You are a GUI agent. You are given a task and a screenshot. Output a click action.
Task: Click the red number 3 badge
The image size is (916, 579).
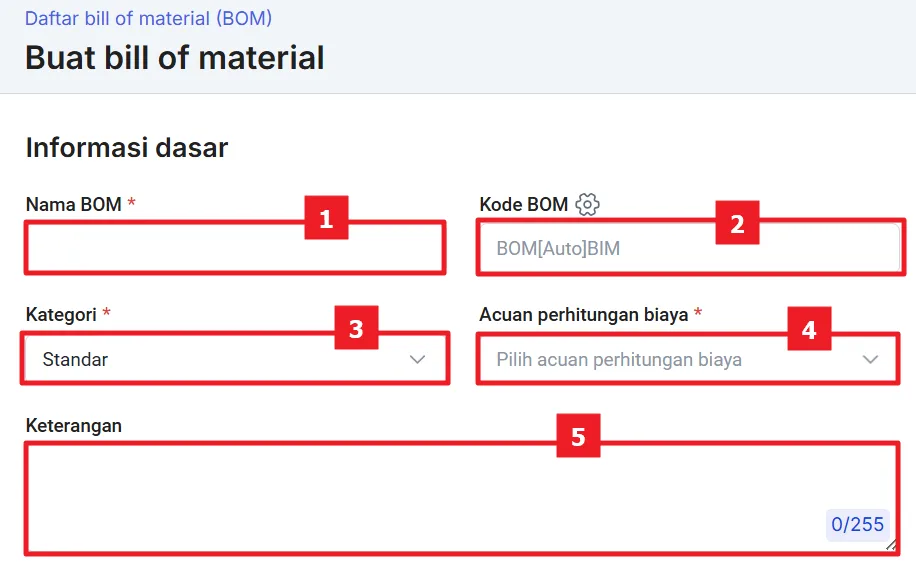tap(355, 328)
